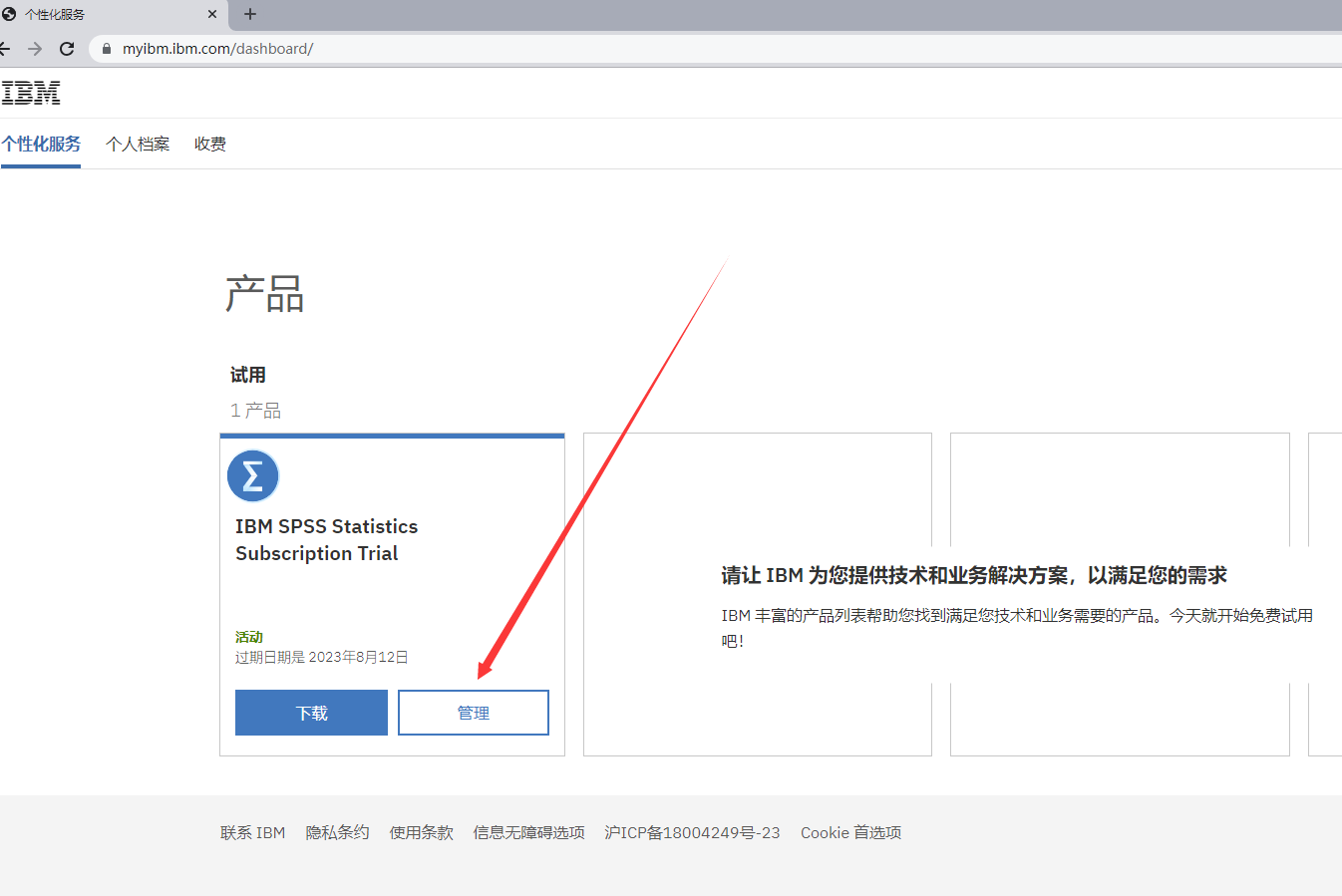The width and height of the screenshot is (1342, 896).
Task: Click the browser address bar
Action: pyautogui.click(x=399, y=48)
